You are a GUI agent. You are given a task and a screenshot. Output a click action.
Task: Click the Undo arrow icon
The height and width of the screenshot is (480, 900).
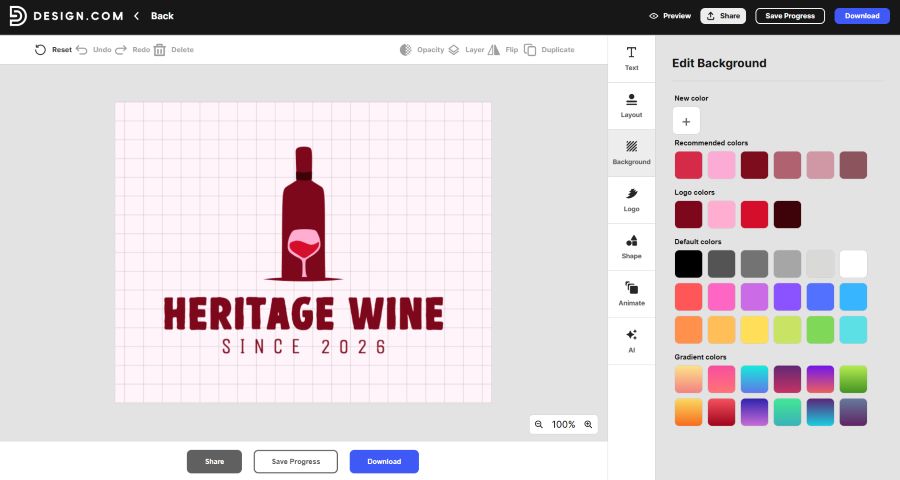pyautogui.click(x=82, y=50)
